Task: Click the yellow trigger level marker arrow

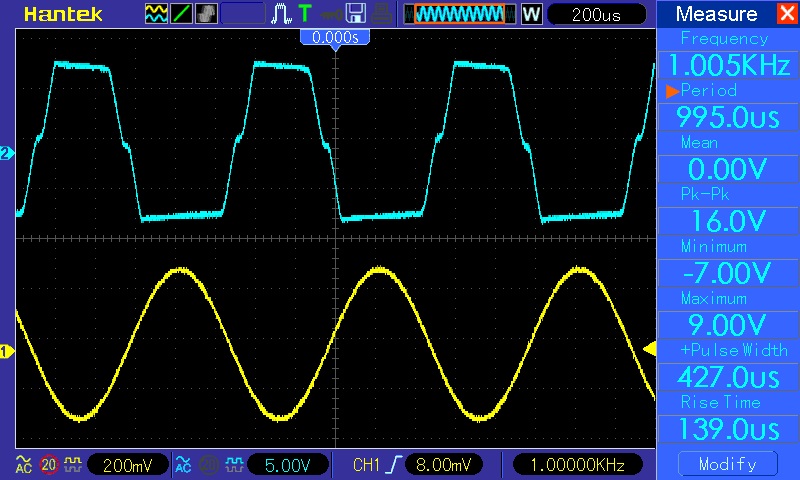Action: click(x=648, y=348)
